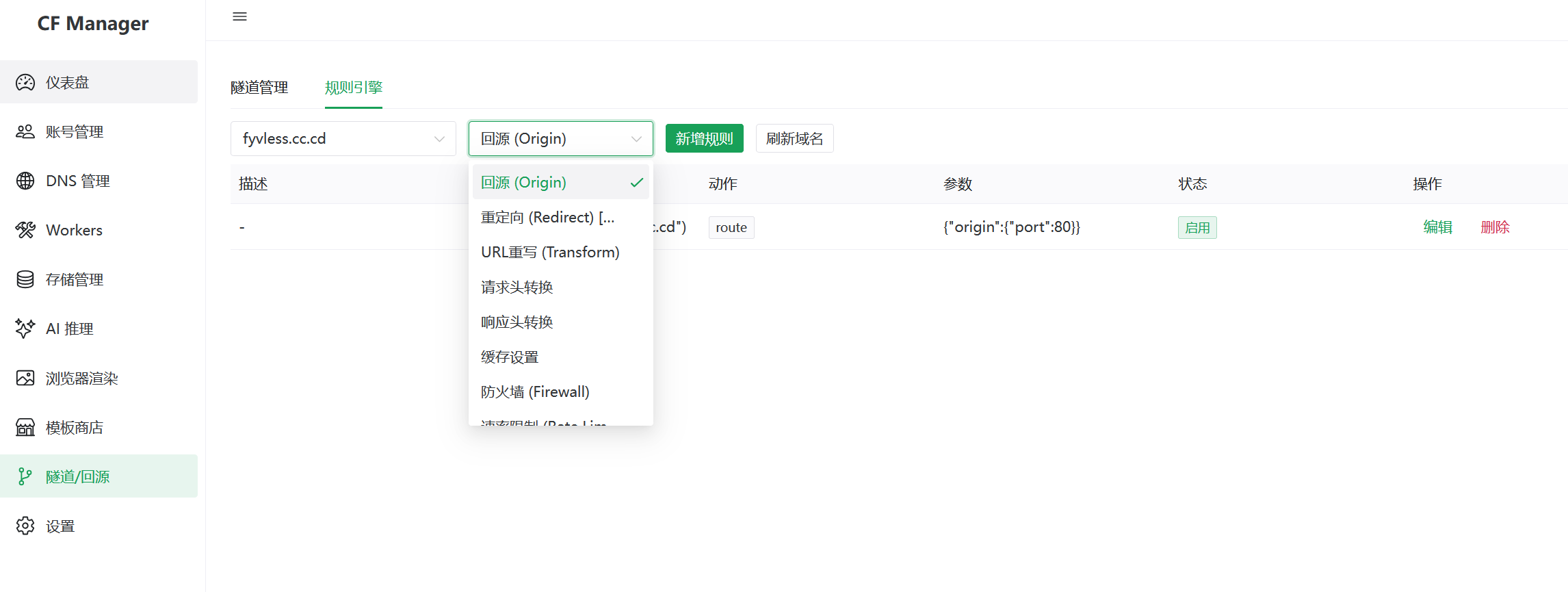The image size is (1568, 592).
Task: Open 设置 in the sidebar
Action: click(x=99, y=526)
